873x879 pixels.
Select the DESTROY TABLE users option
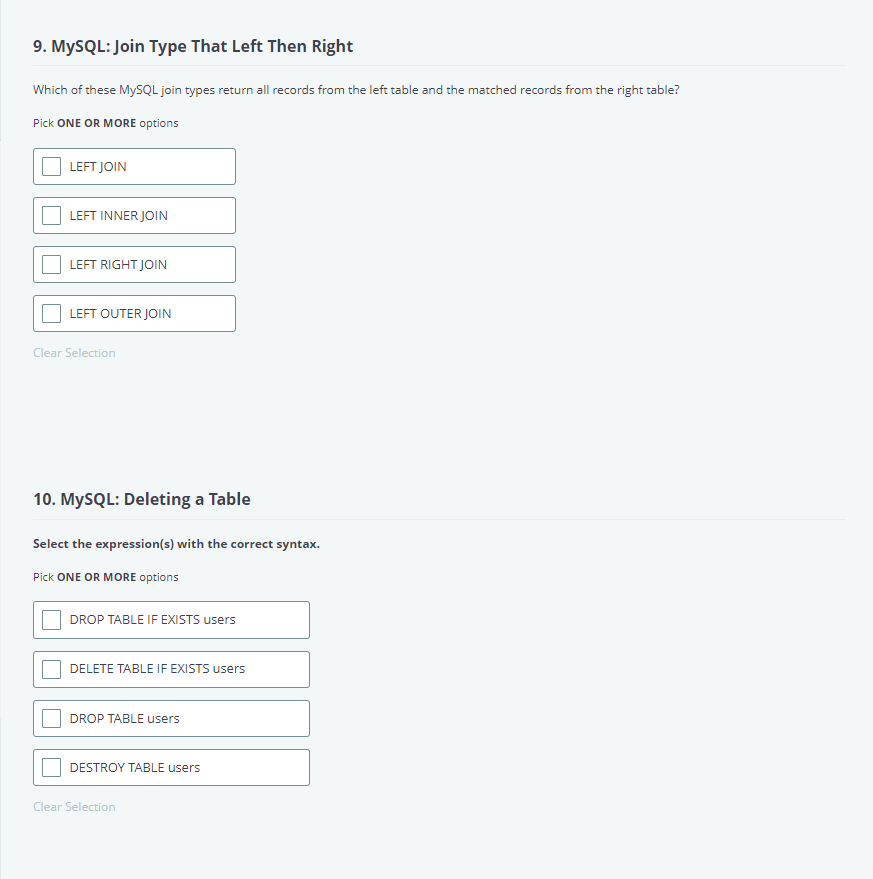click(170, 767)
